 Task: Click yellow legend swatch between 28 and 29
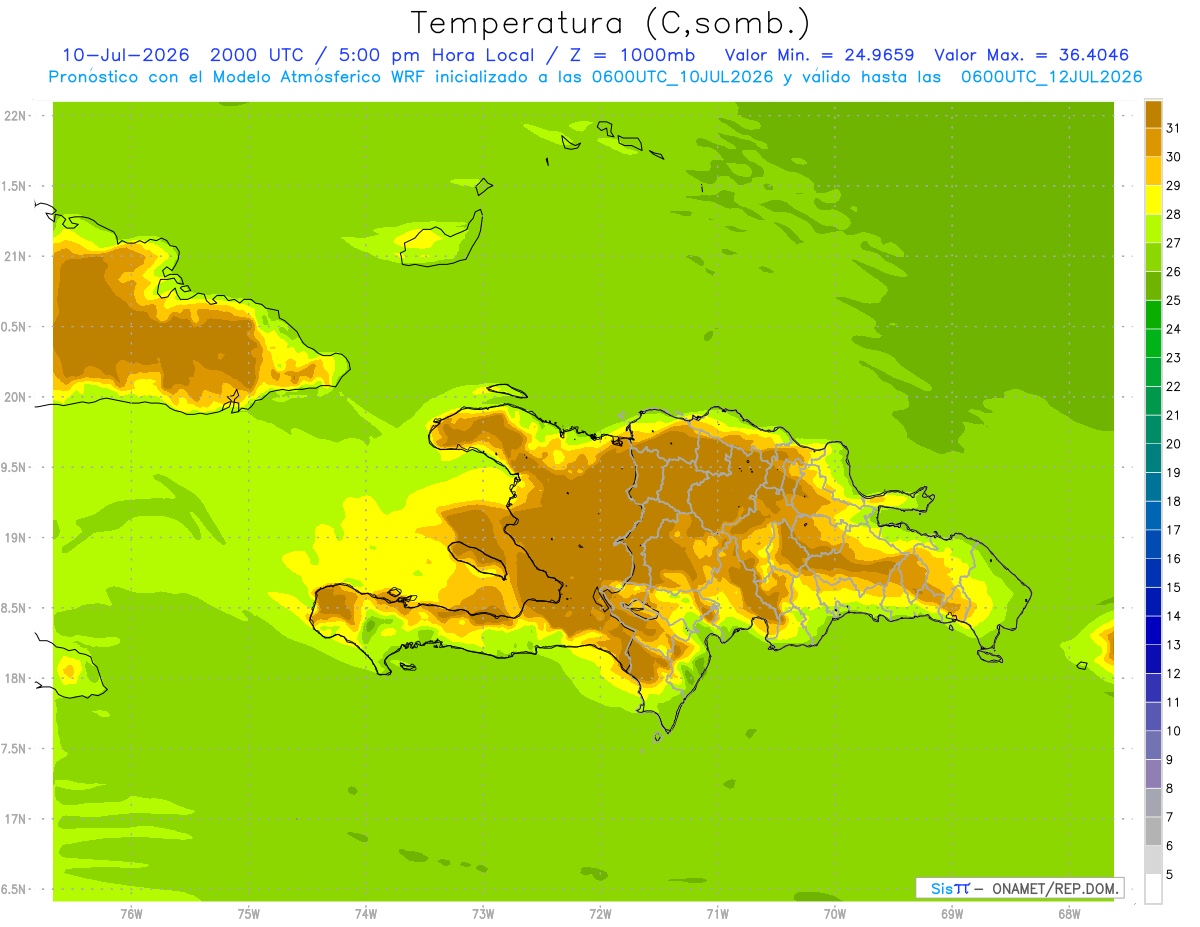tap(1153, 200)
